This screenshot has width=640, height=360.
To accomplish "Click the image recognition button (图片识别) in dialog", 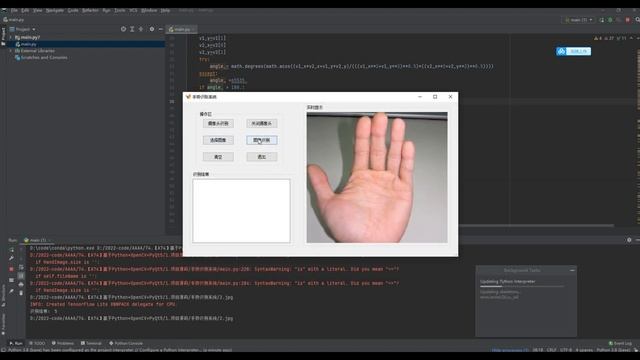I will [x=262, y=140].
